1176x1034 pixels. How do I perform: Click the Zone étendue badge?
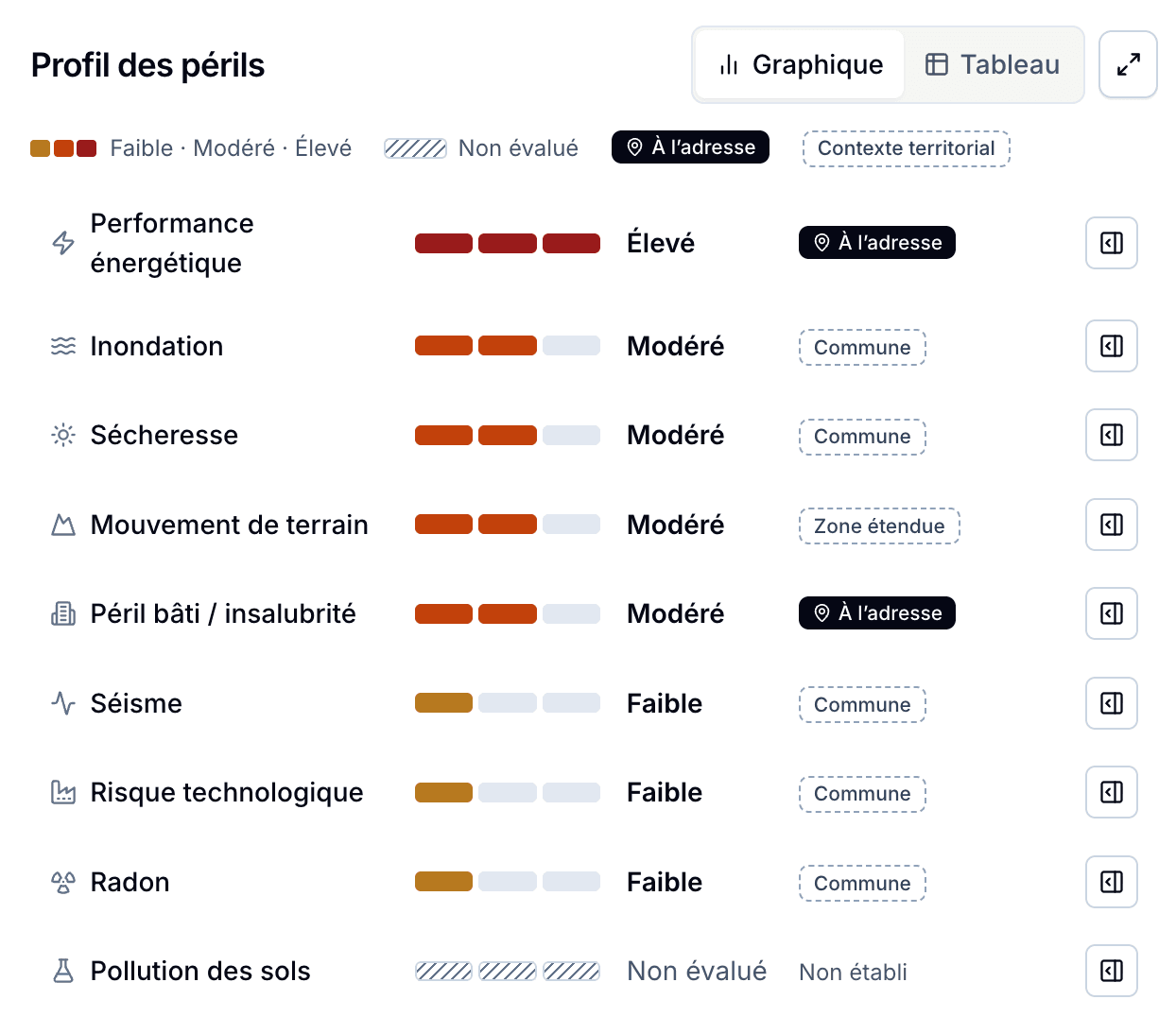[x=879, y=526]
